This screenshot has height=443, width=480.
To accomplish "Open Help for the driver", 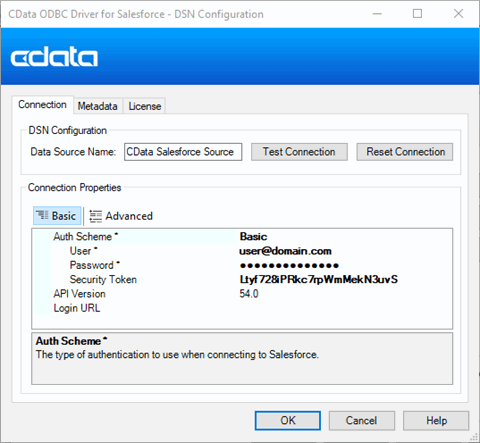I will [436, 421].
